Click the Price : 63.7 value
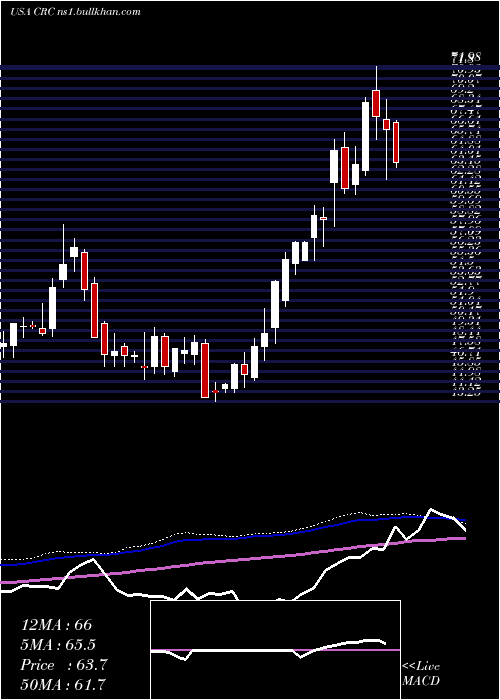This screenshot has width=500, height=700. [x=63, y=665]
